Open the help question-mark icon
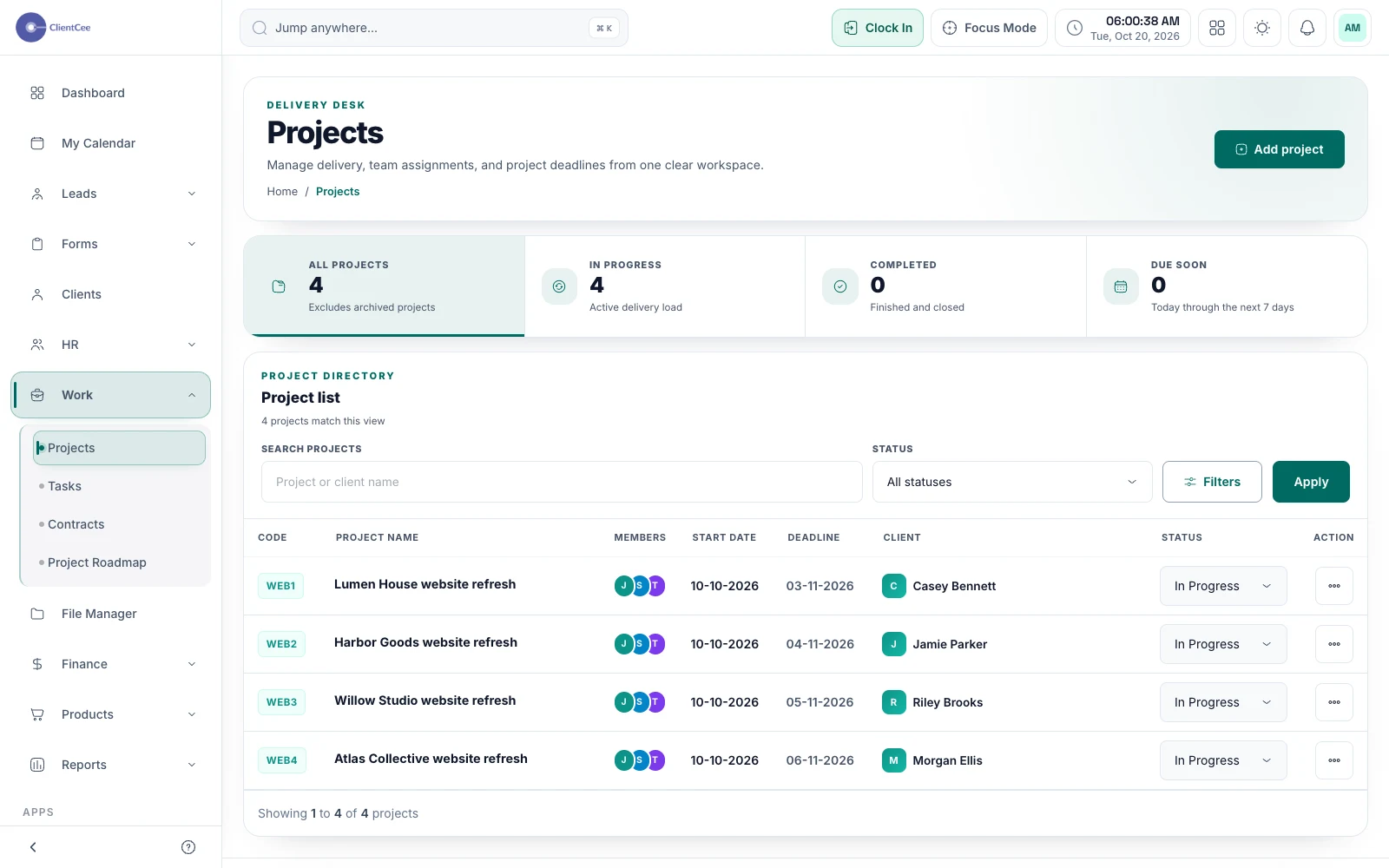The width and height of the screenshot is (1389, 868). click(x=188, y=847)
